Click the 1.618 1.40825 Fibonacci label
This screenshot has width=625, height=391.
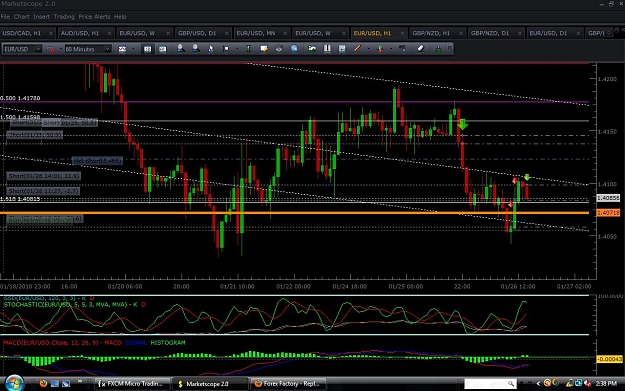[20, 198]
